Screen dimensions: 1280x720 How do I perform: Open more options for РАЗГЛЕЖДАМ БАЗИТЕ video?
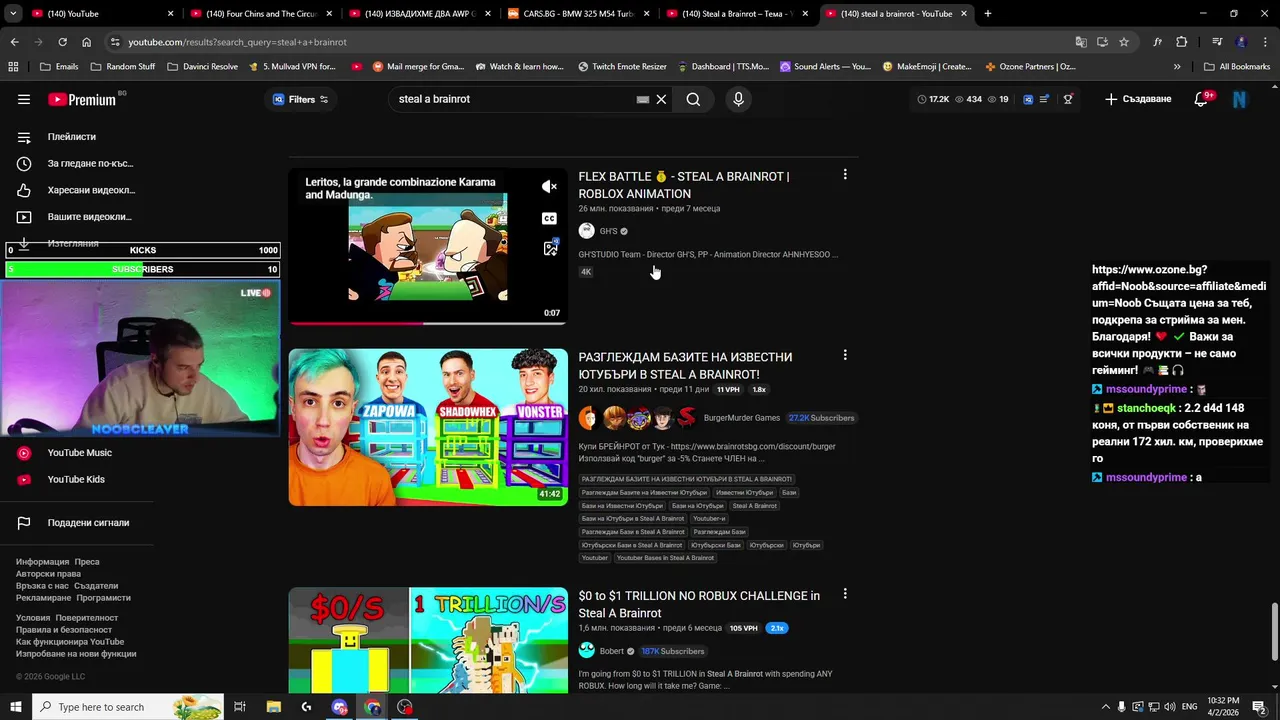[845, 355]
